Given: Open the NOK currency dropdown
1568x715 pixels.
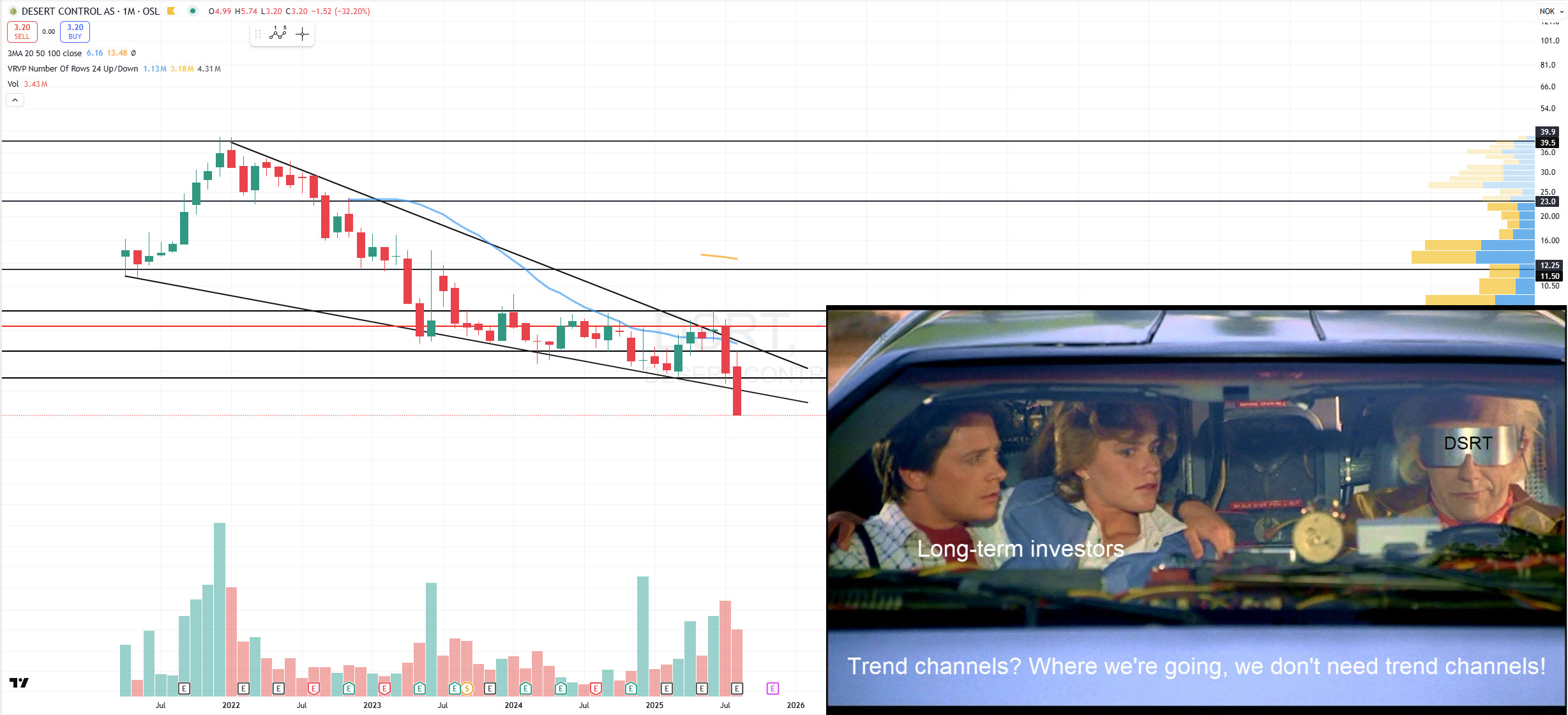Looking at the screenshot, I should [x=1551, y=11].
